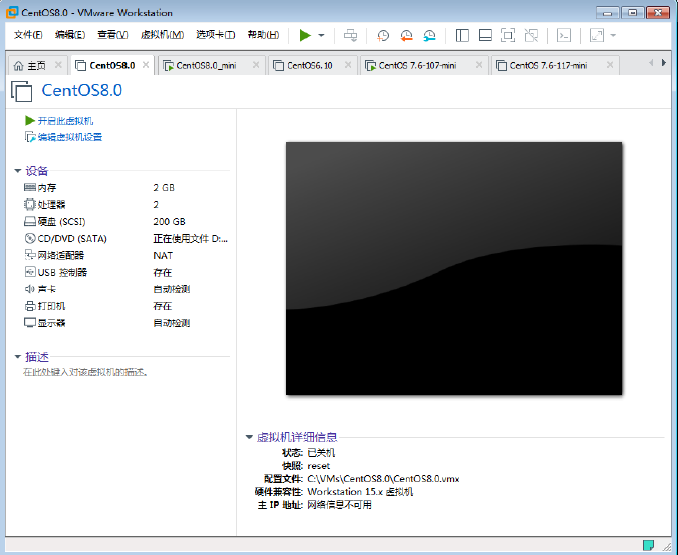Select the 显示器 display device row
This screenshot has height=555, width=678.
coord(125,323)
